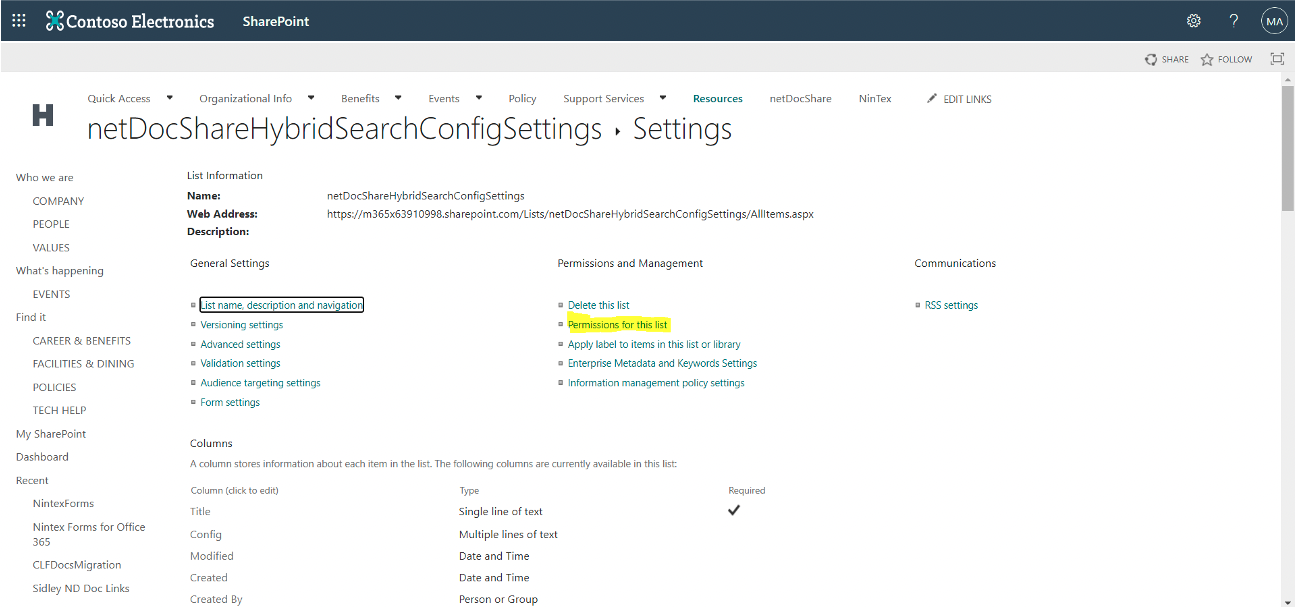Open the MA account avatar
This screenshot has width=1296, height=607.
[1274, 20]
